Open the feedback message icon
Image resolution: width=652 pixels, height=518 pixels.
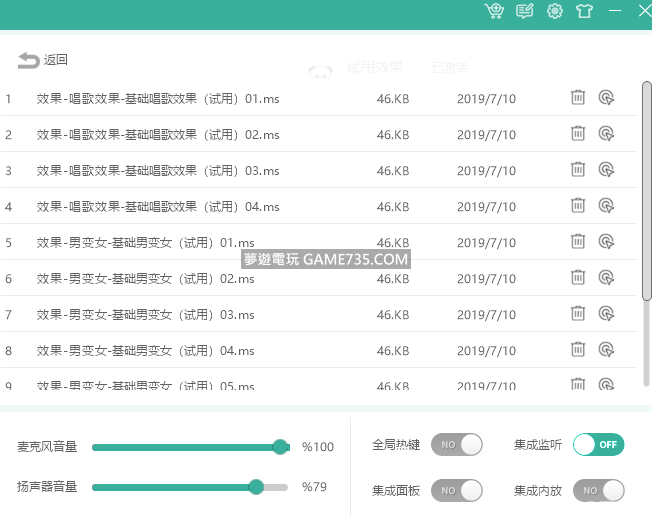pyautogui.click(x=524, y=11)
